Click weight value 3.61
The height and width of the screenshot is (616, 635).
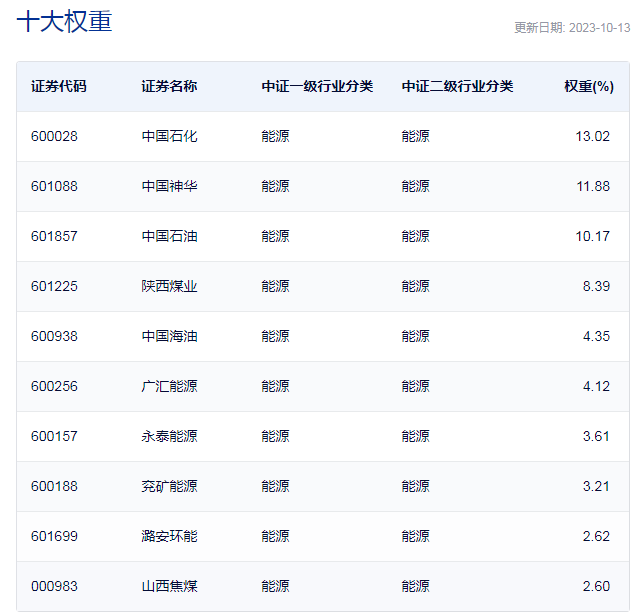(x=596, y=436)
